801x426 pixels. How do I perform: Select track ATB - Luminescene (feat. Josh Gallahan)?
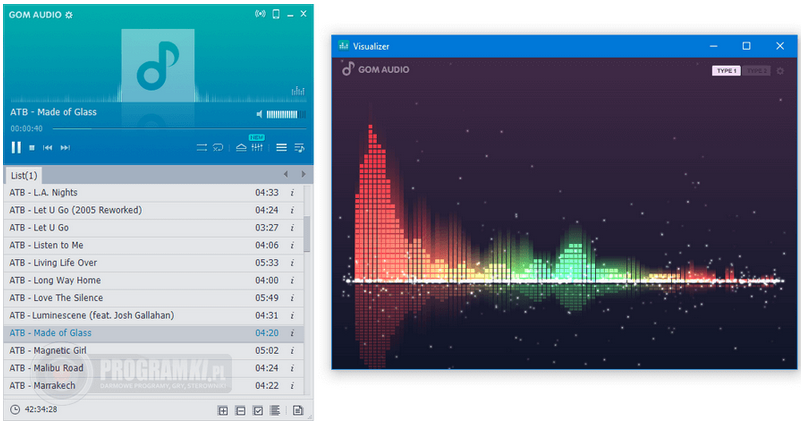point(153,315)
